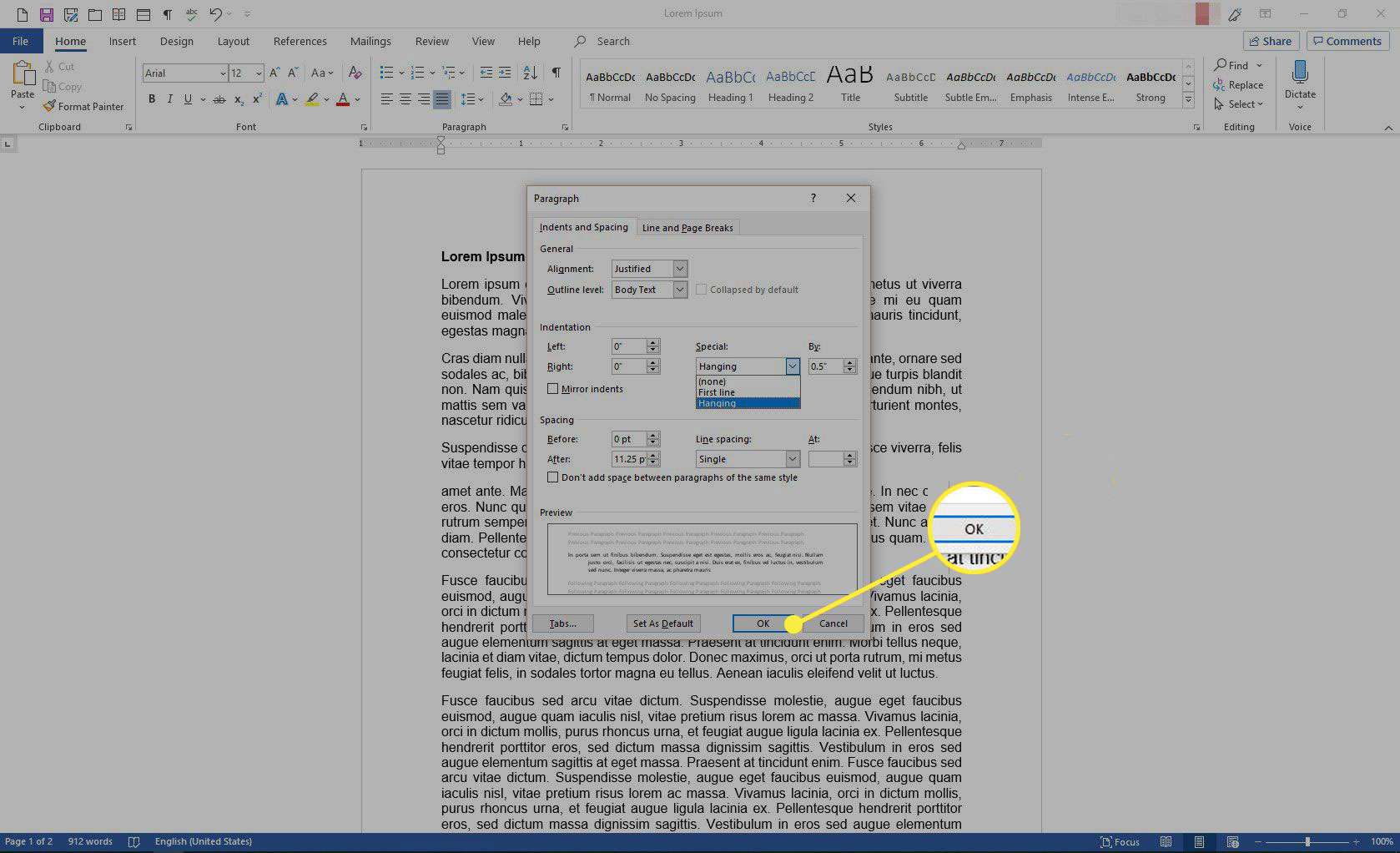Open the References ribbon tab
Image resolution: width=1400 pixels, height=853 pixels.
300,41
